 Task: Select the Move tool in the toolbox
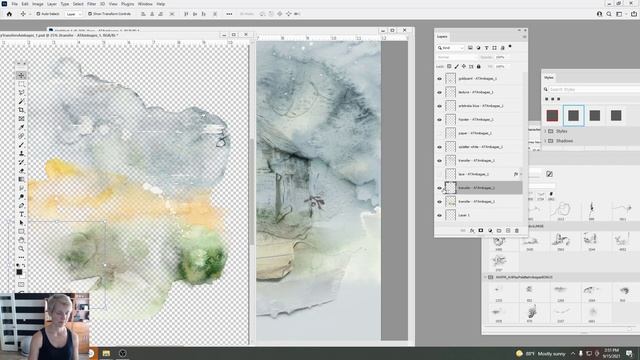point(21,76)
